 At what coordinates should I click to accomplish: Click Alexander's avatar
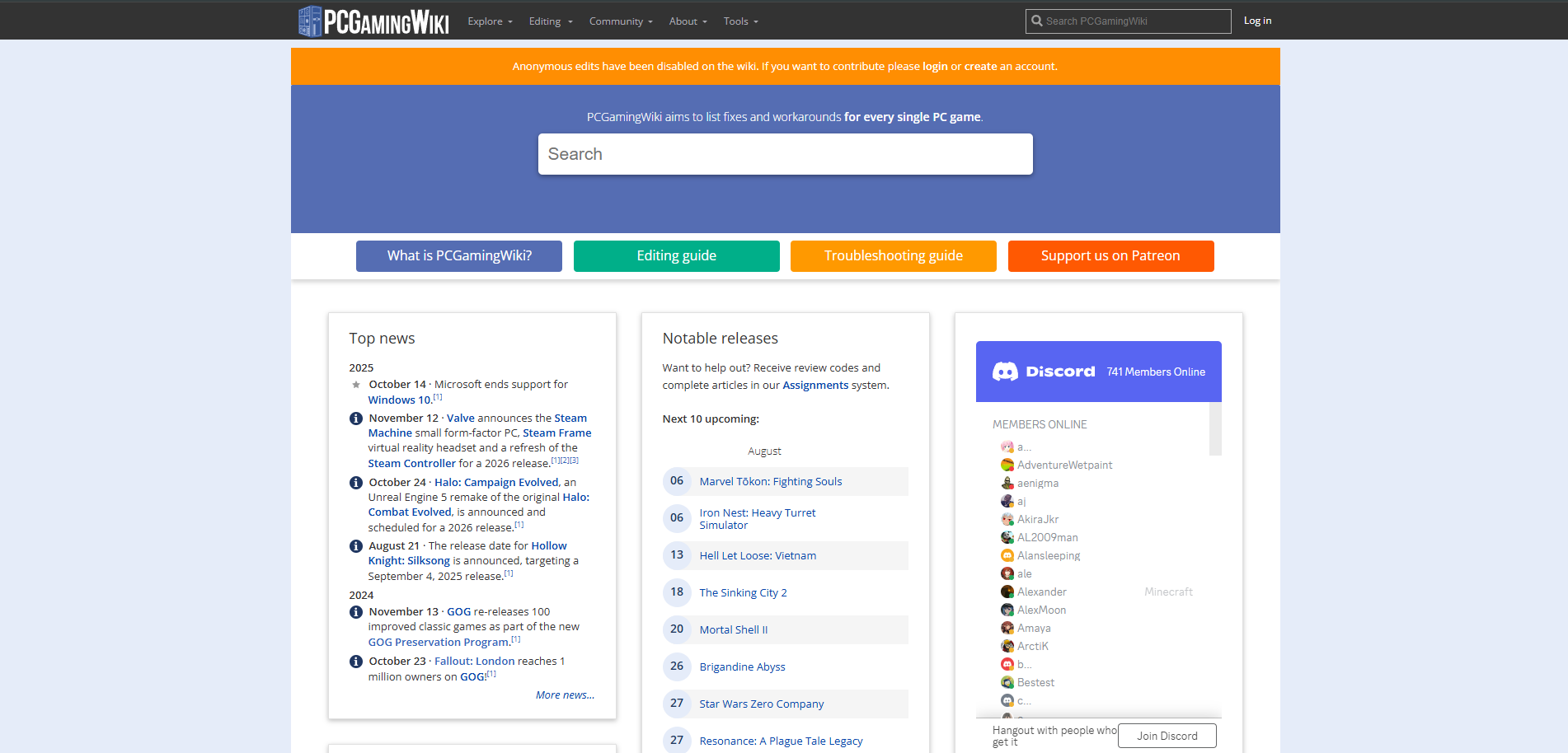(x=1007, y=592)
